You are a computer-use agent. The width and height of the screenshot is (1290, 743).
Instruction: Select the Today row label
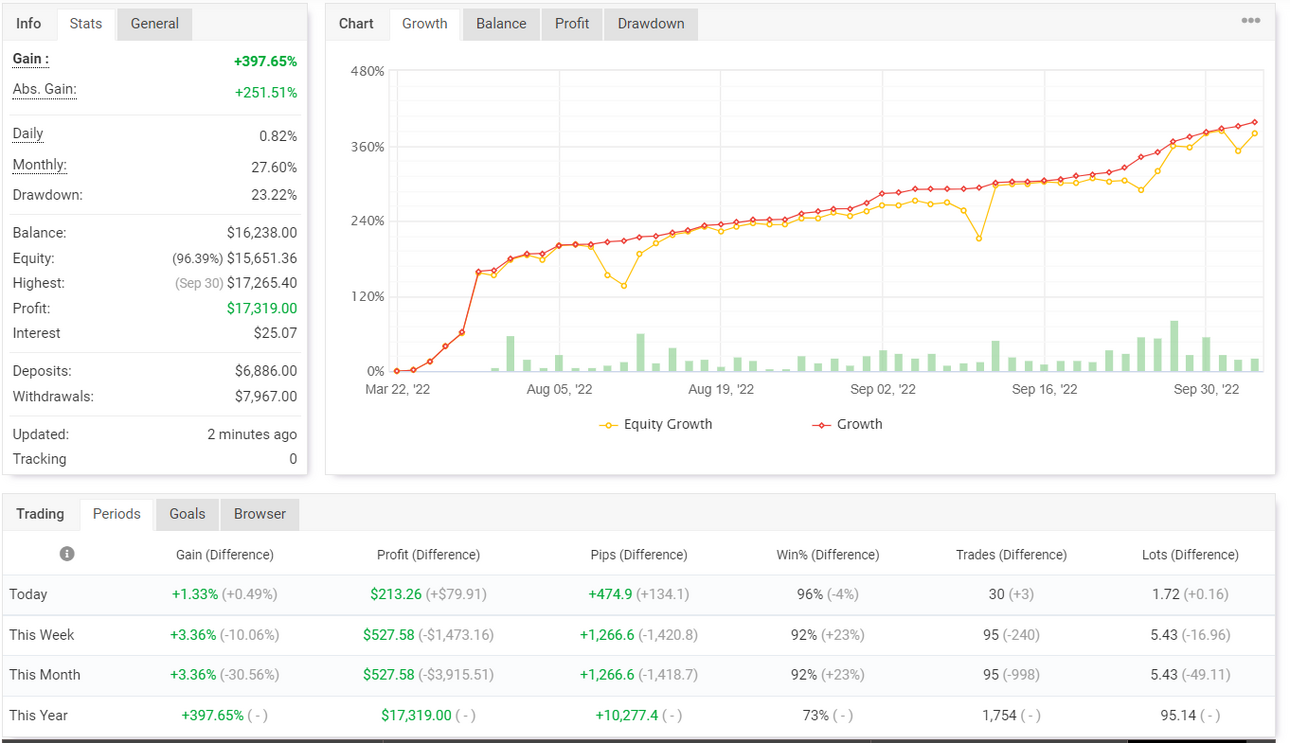click(x=29, y=594)
